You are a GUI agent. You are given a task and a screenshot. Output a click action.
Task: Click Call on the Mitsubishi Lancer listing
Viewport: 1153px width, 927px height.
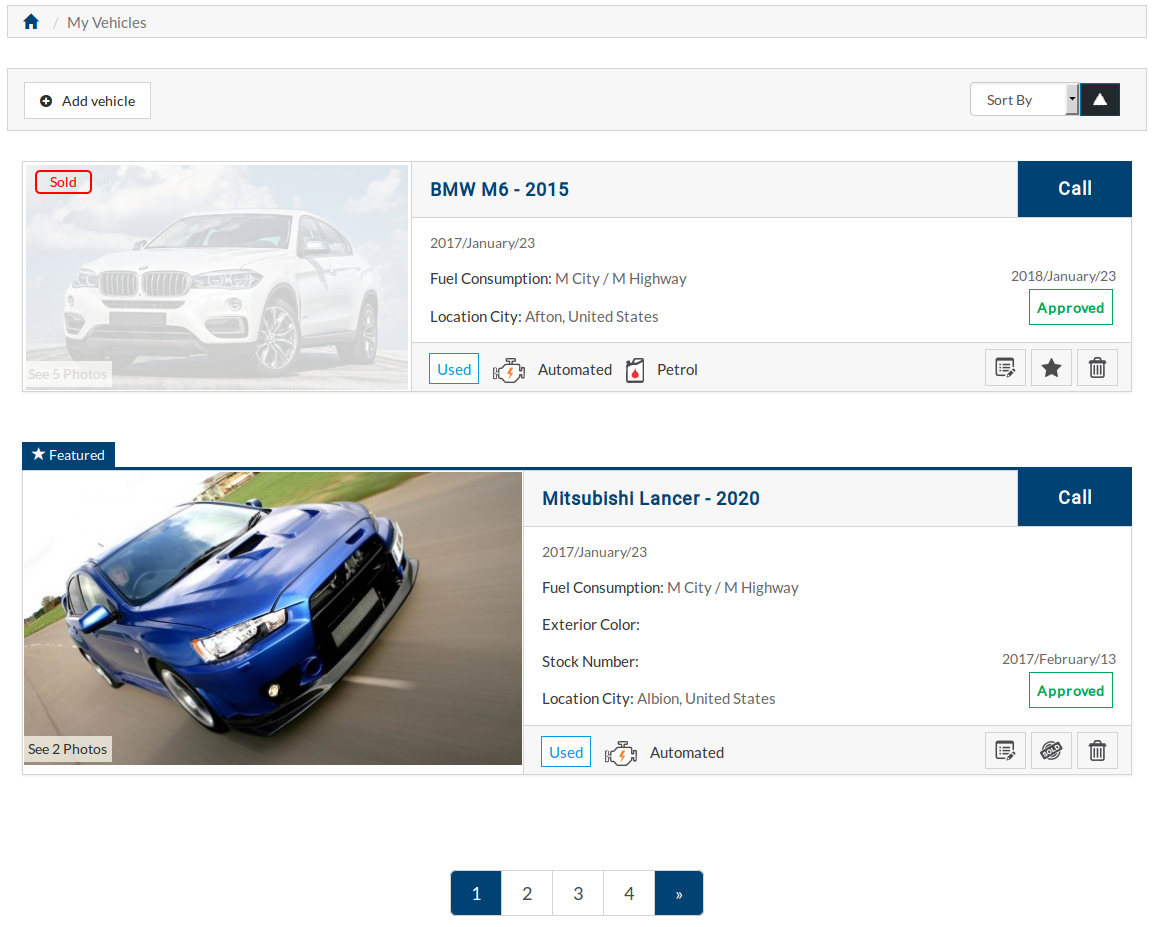[x=1074, y=498]
